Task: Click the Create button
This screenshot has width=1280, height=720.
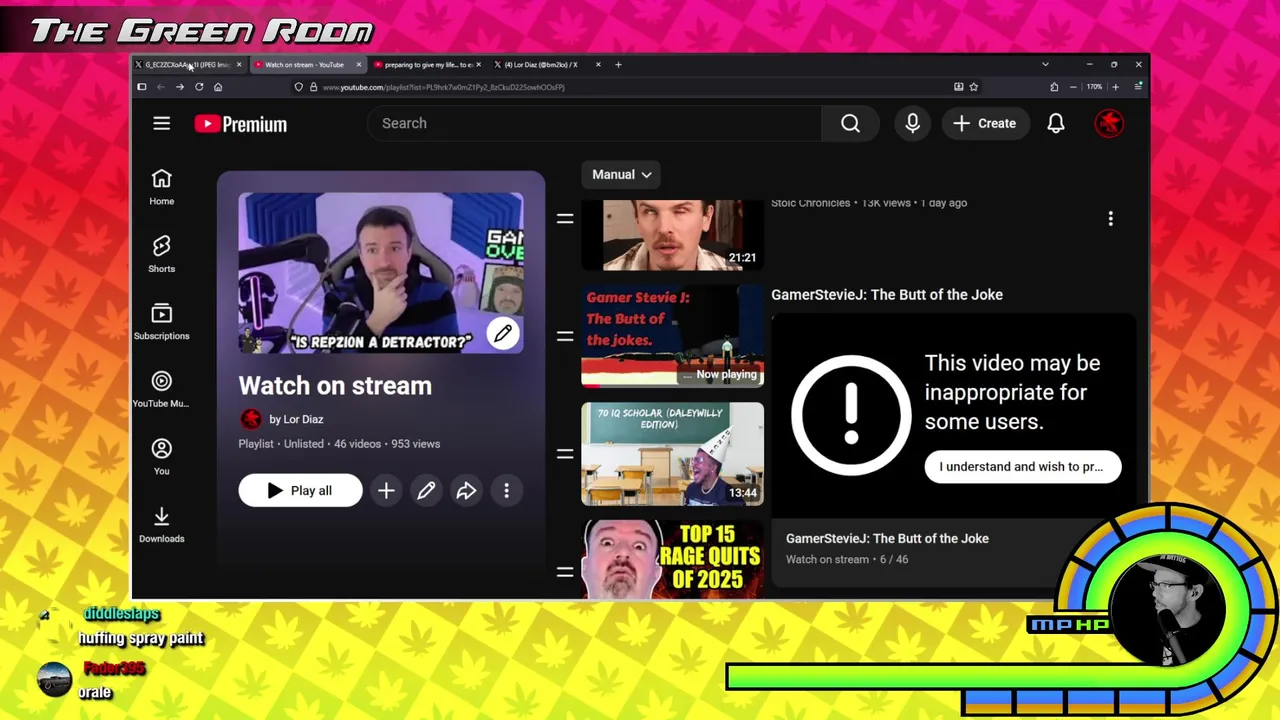Action: (x=985, y=123)
